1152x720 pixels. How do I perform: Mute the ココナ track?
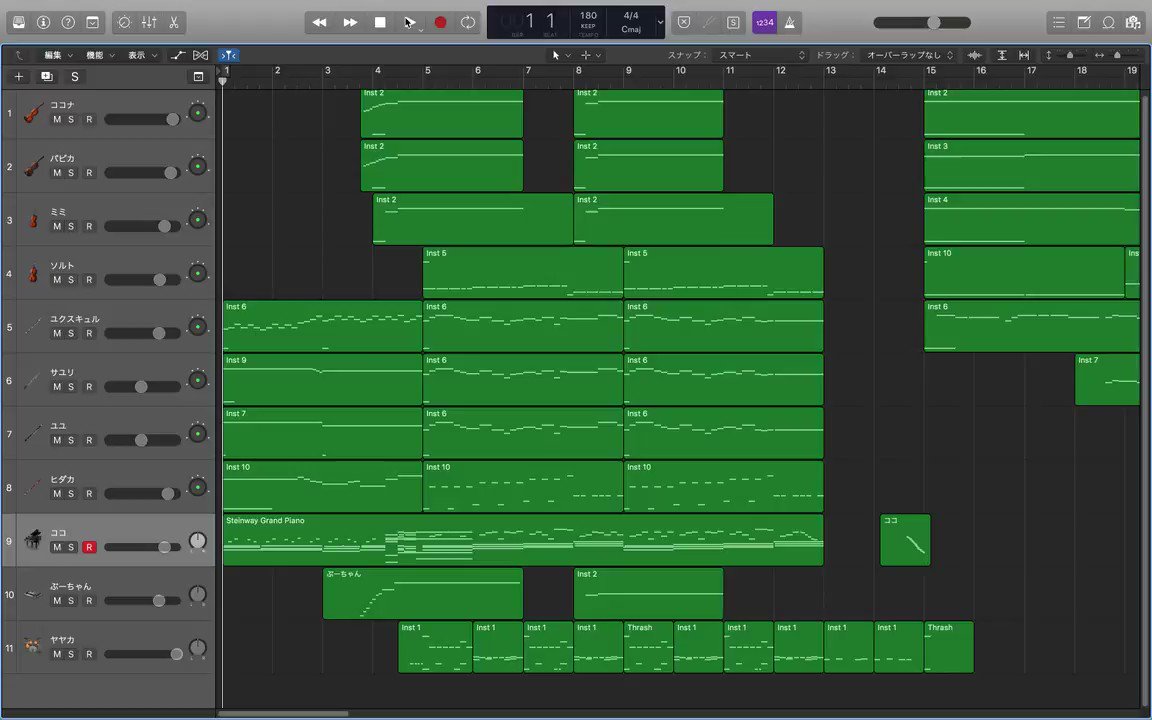pyautogui.click(x=57, y=119)
